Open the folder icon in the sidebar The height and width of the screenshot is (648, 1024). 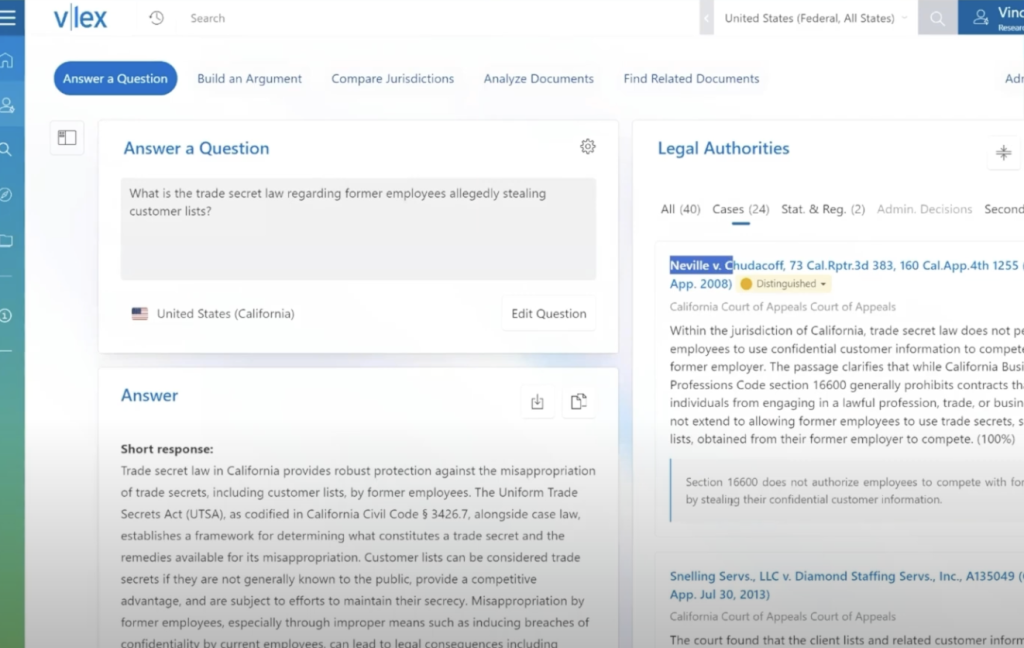tap(7, 241)
